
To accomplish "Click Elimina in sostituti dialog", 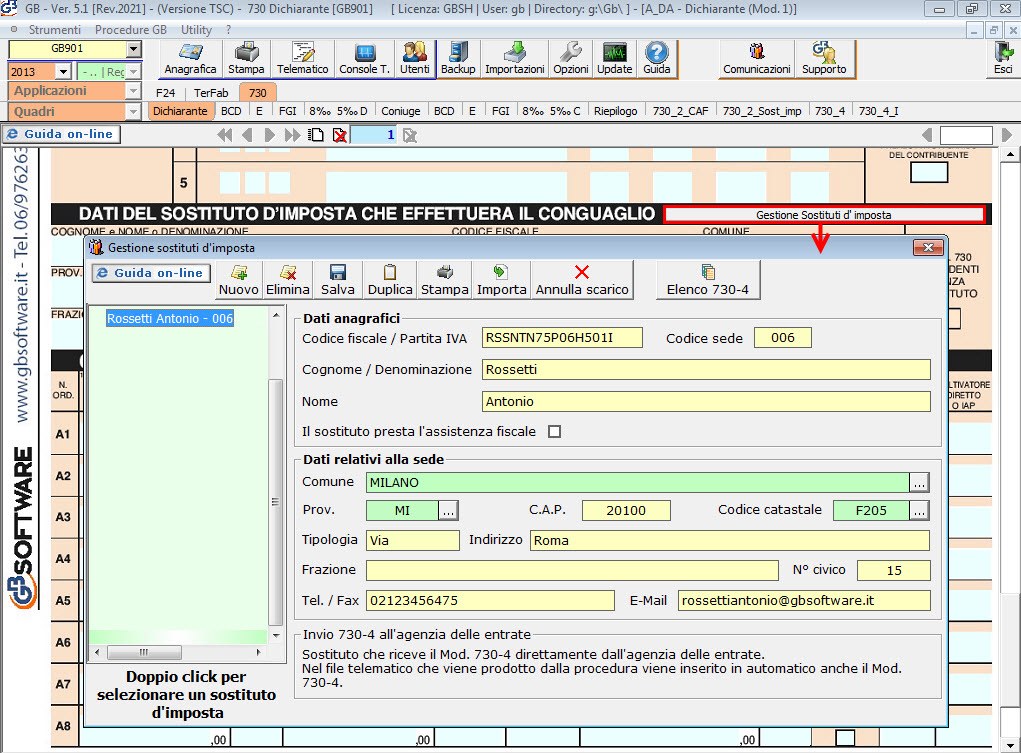I will (288, 280).
